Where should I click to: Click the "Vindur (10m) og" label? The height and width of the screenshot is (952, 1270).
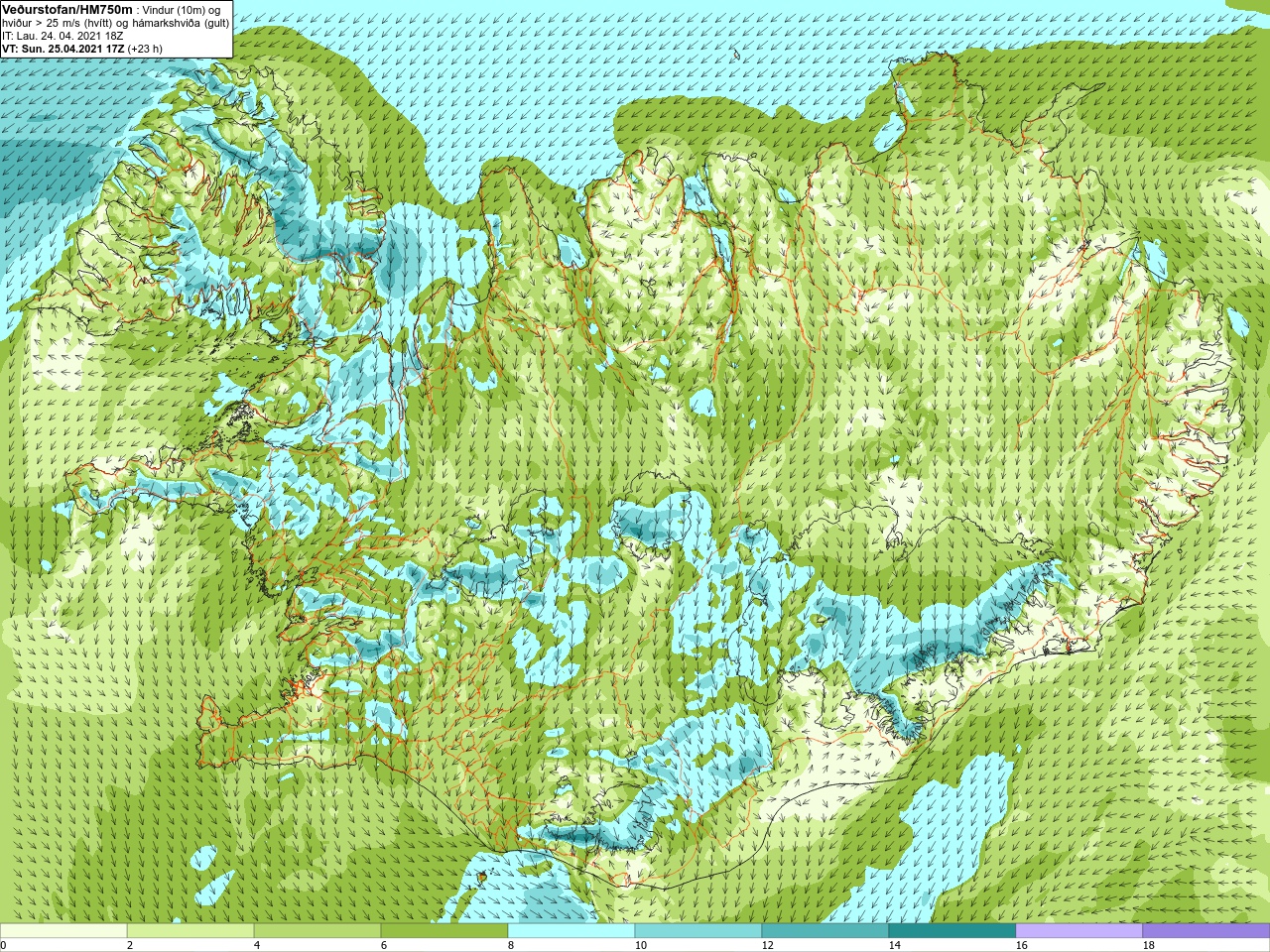[x=183, y=10]
